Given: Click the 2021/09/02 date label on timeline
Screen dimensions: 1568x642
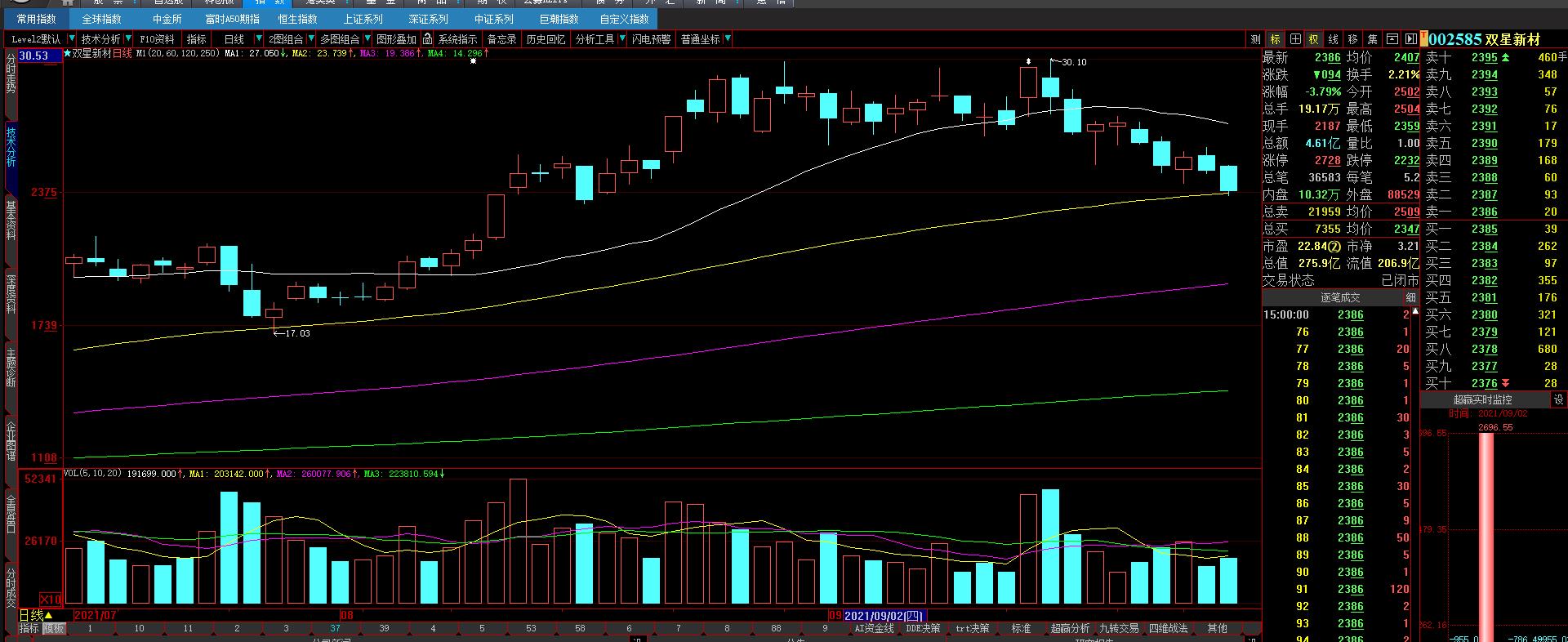Looking at the screenshot, I should click(x=885, y=616).
